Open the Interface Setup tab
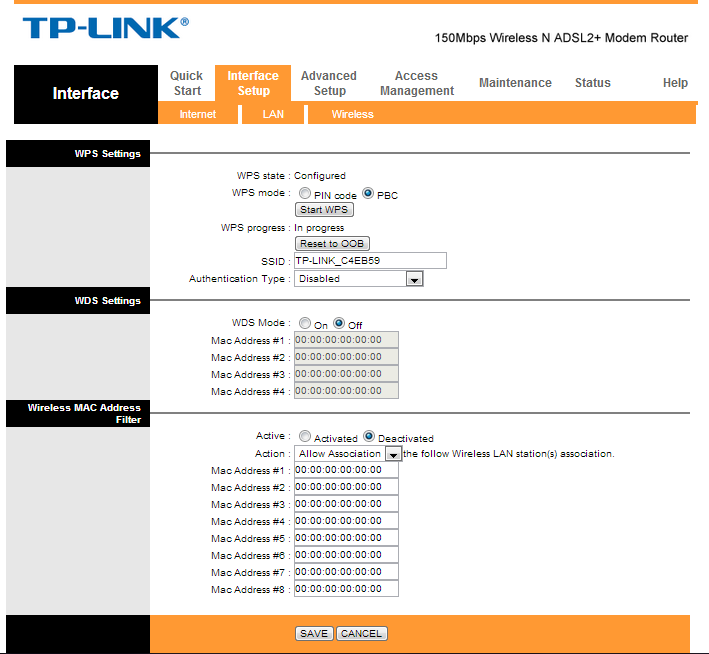The image size is (709, 654). (x=253, y=83)
